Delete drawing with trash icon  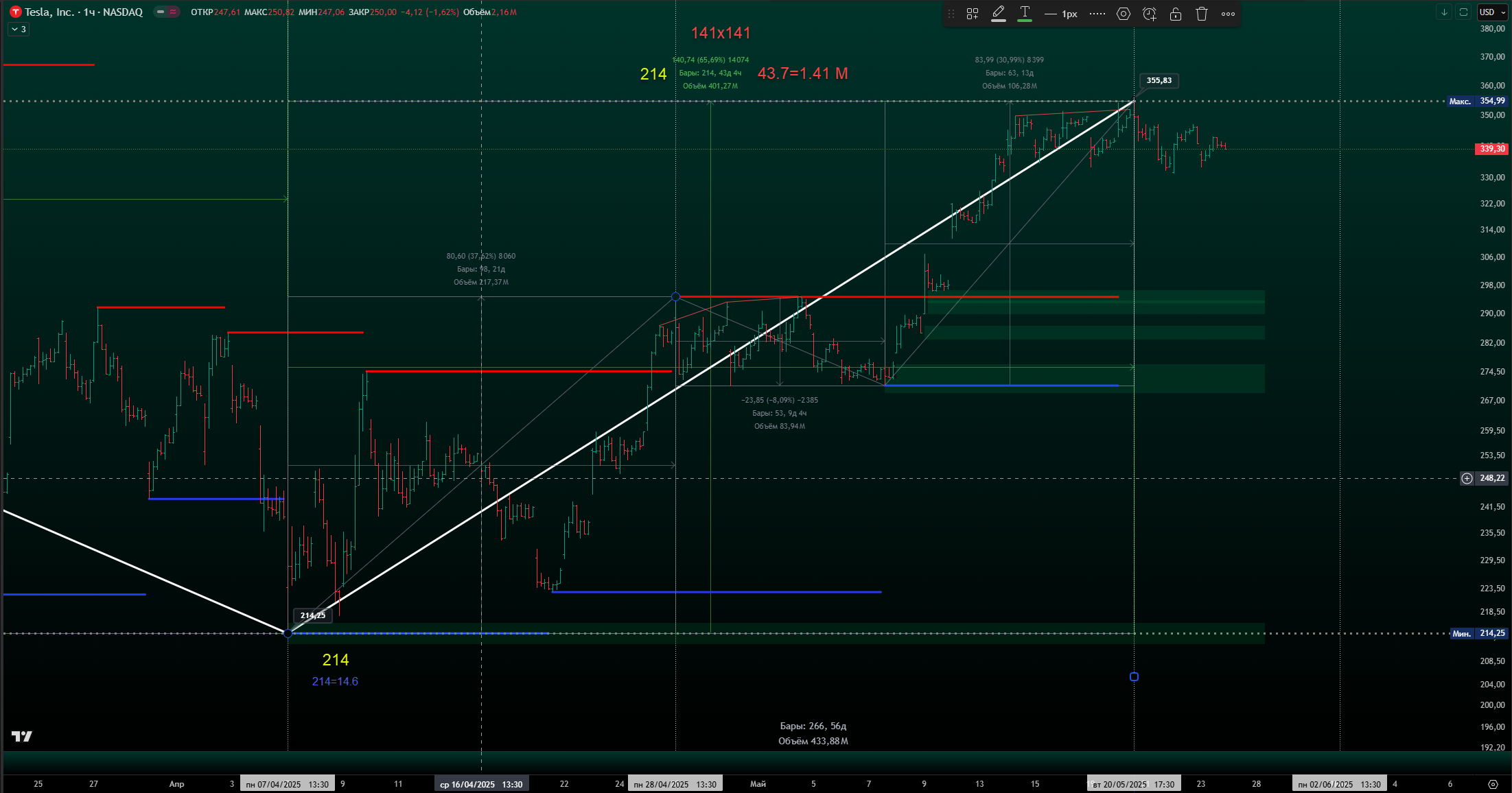coord(1202,14)
